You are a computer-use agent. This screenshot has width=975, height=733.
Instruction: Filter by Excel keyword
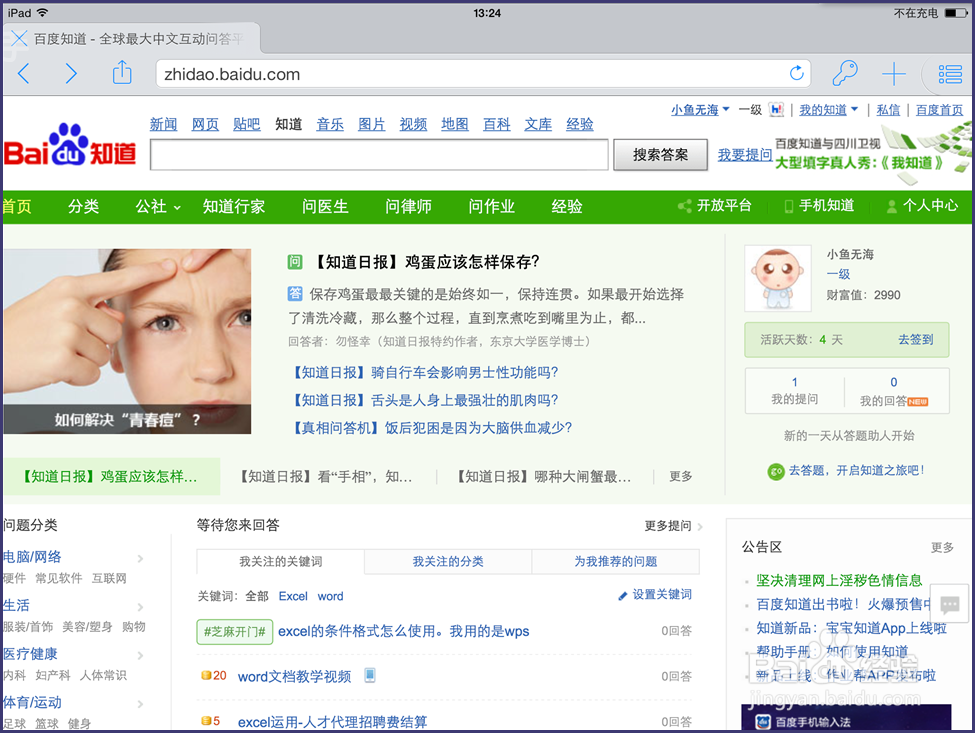(293, 596)
